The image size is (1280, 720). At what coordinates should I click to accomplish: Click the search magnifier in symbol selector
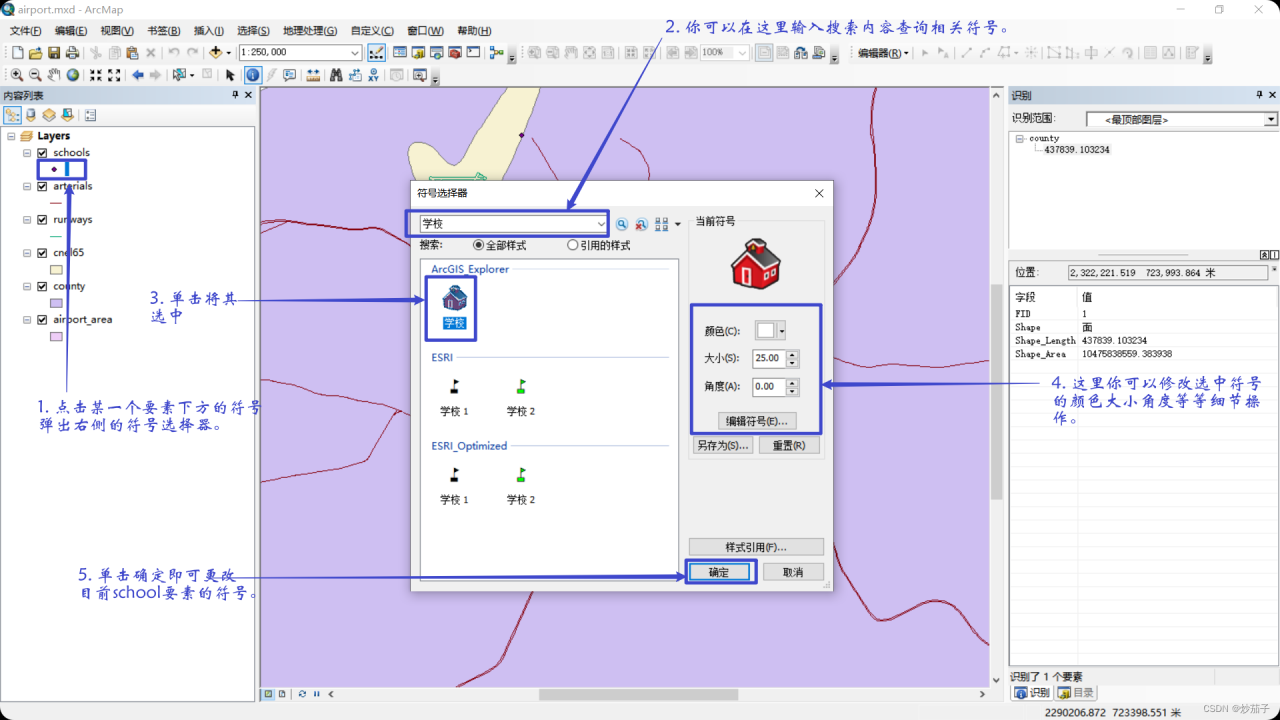click(621, 225)
